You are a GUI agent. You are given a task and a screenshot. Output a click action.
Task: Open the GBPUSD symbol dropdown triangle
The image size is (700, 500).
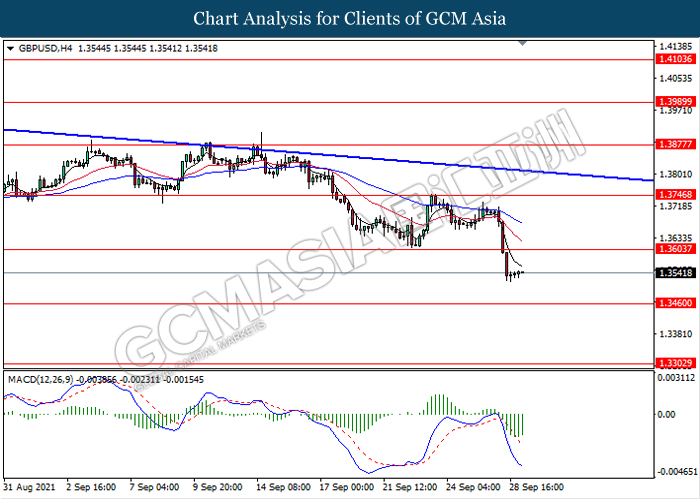click(x=11, y=48)
